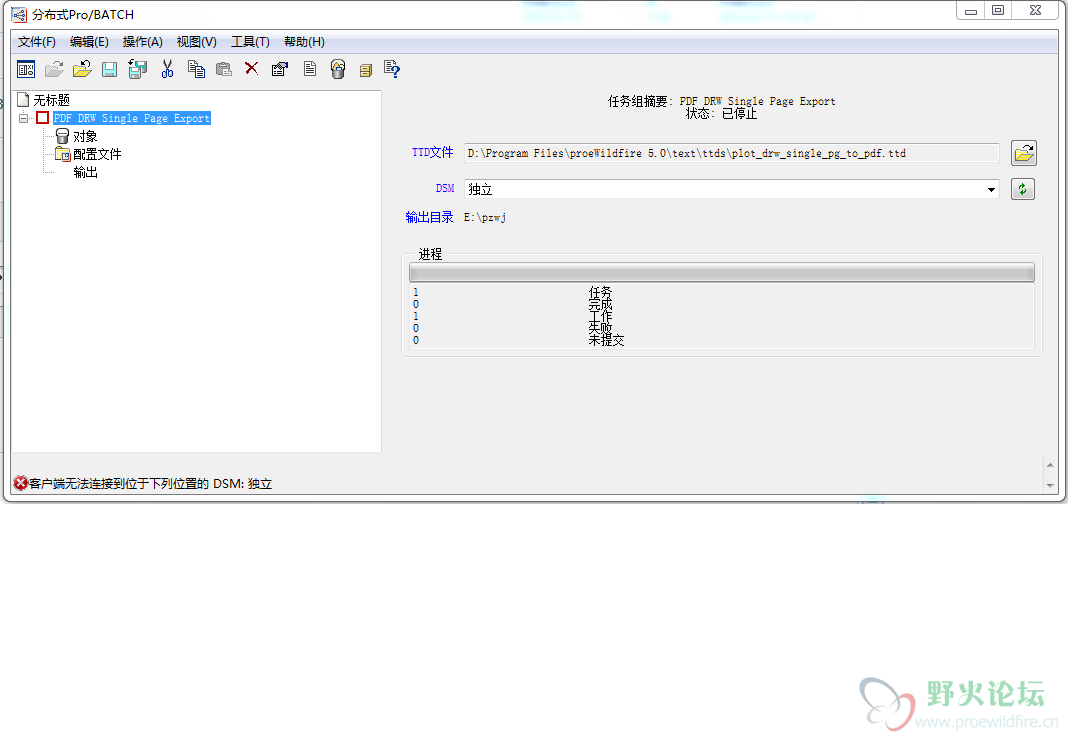The image size is (1068, 740).
Task: Click the 工作 row in progress list
Action: click(x=721, y=316)
